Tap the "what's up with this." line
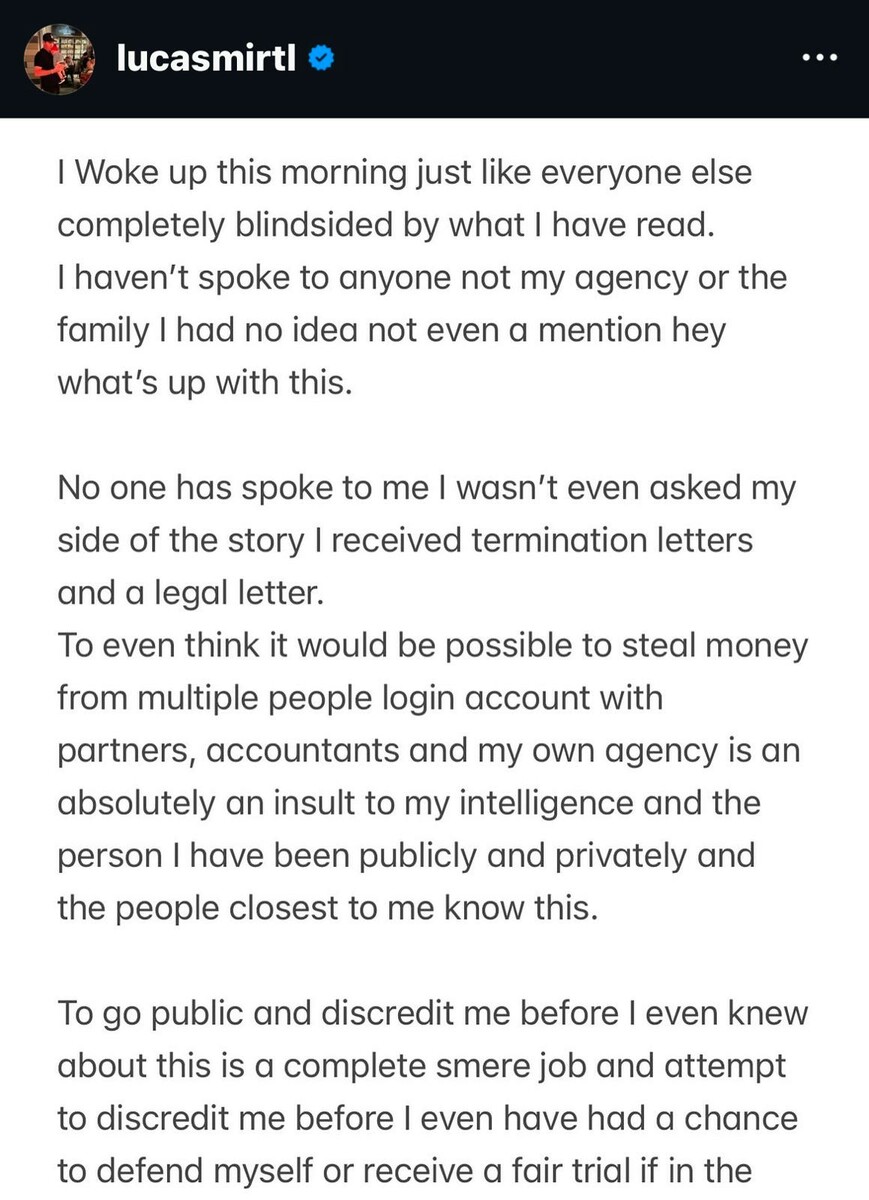 tap(205, 382)
